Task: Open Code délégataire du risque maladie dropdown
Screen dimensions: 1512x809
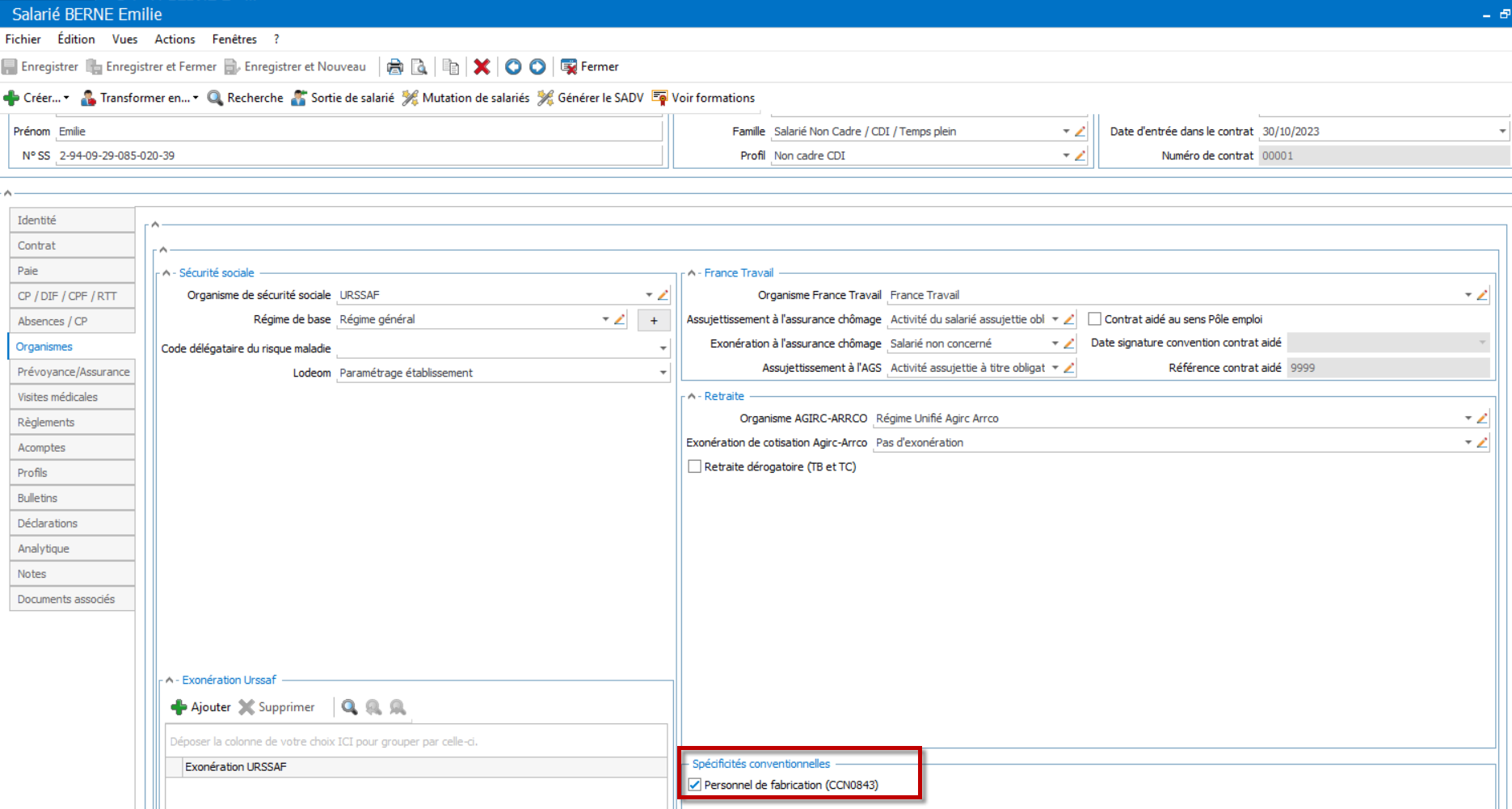Action: (663, 348)
